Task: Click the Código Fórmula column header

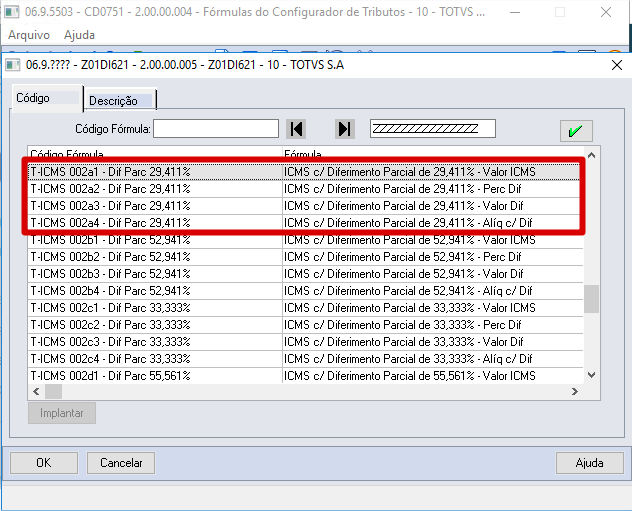Action: coord(155,154)
